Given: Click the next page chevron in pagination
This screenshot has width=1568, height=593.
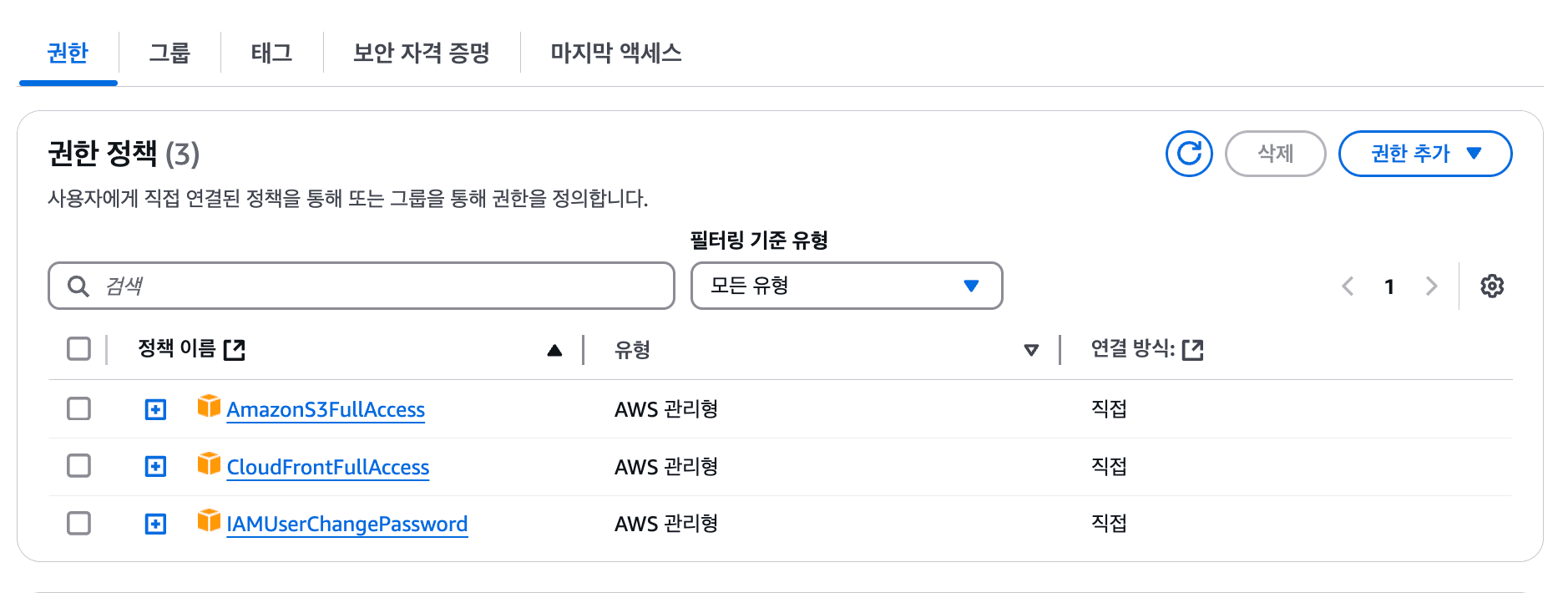Looking at the screenshot, I should coord(1432,286).
